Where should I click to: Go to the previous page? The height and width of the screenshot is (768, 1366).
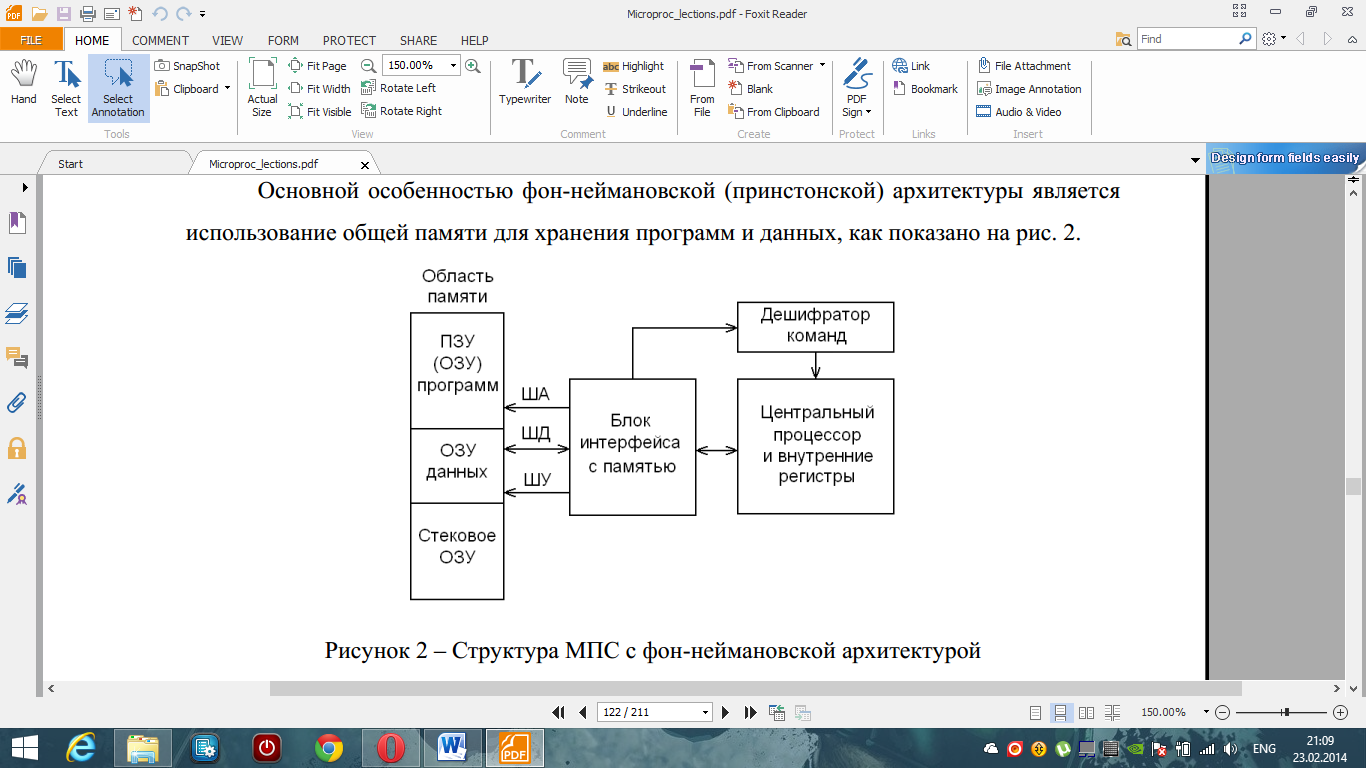(x=583, y=713)
